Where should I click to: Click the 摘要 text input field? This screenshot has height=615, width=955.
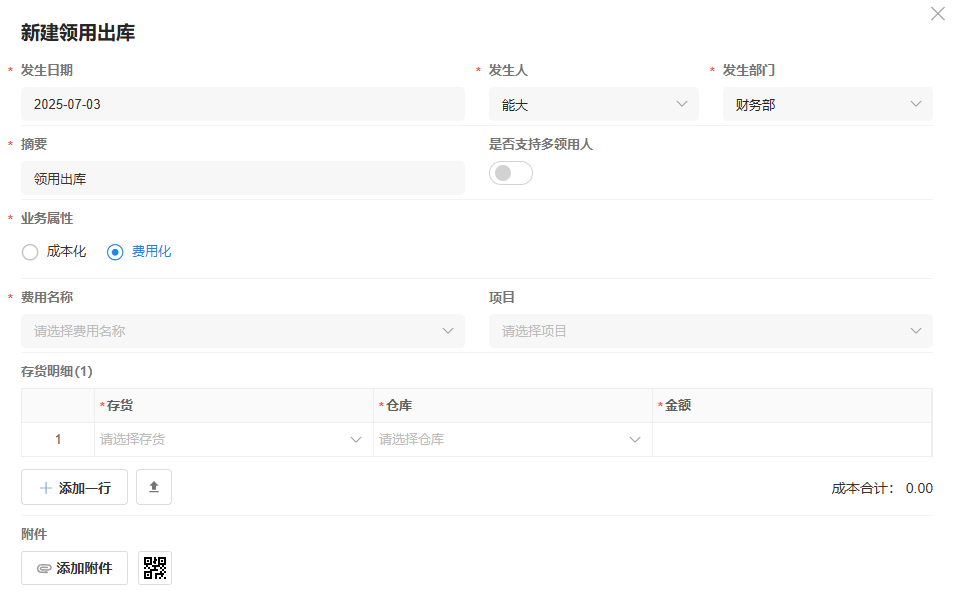pyautogui.click(x=242, y=178)
